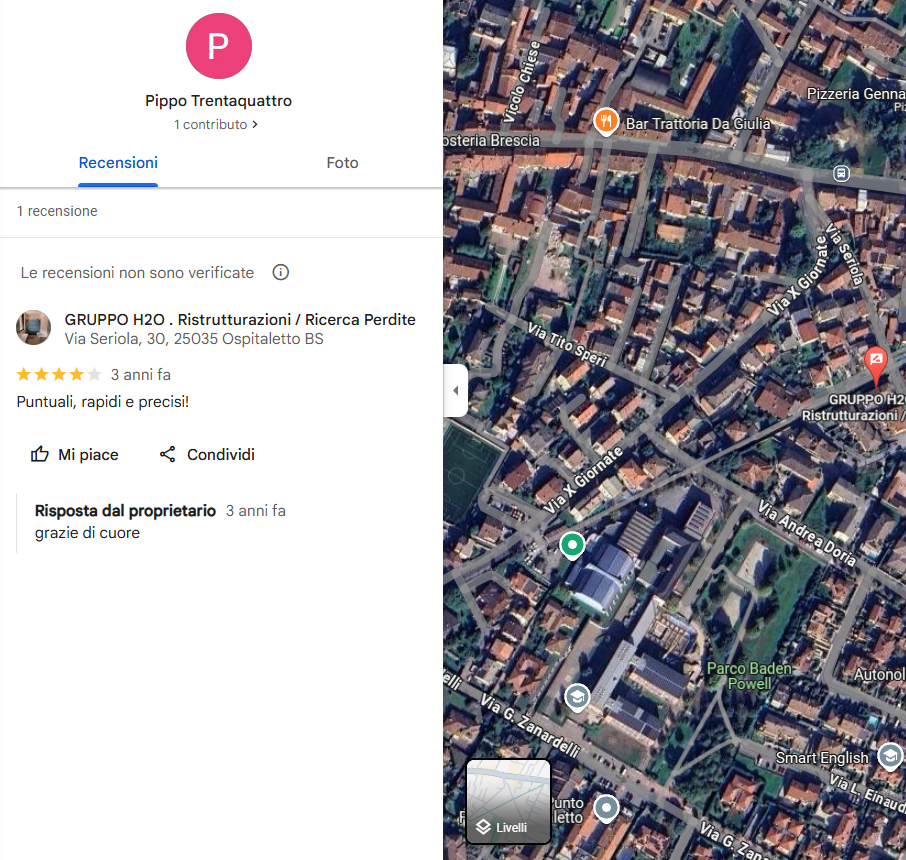
Task: Open the 1 contributo link
Action: (216, 124)
